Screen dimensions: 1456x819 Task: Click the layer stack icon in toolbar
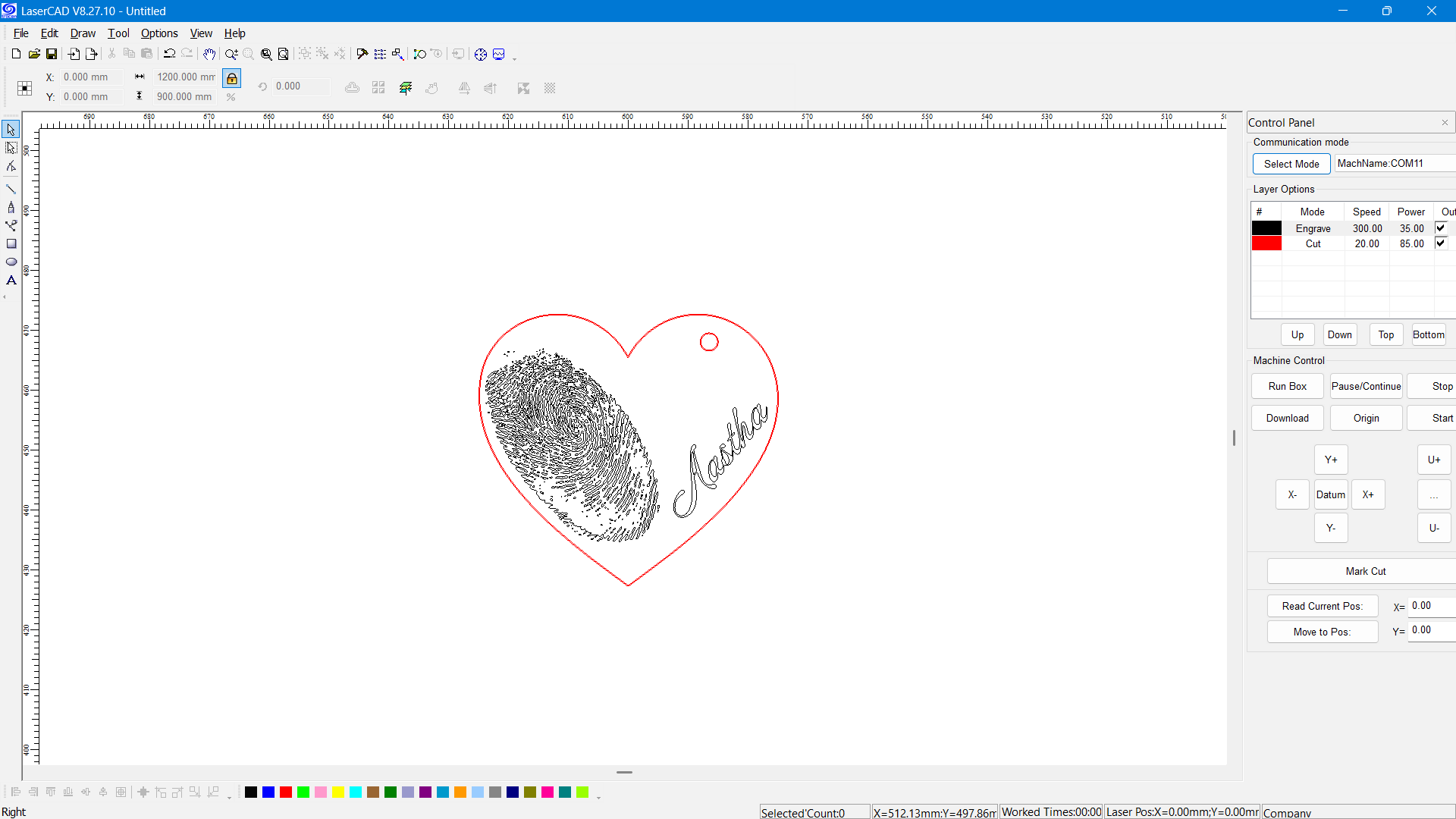pos(406,88)
